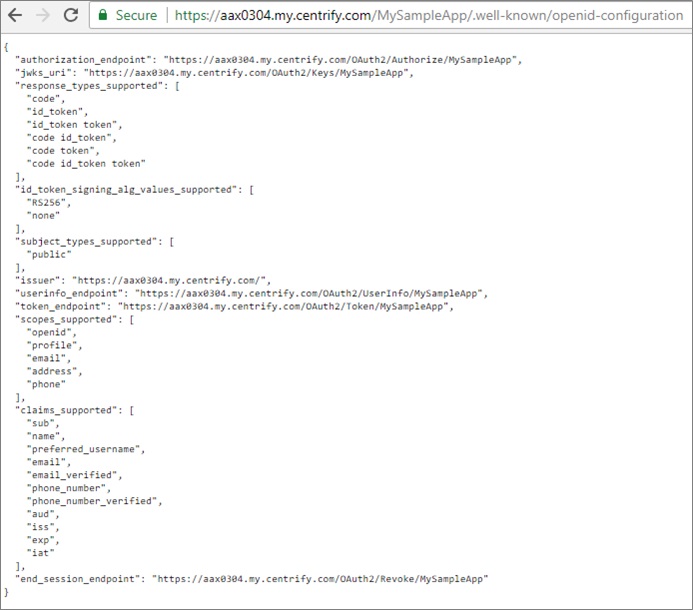
Task: Click the issuer URL value
Action: pyautogui.click(x=171, y=280)
